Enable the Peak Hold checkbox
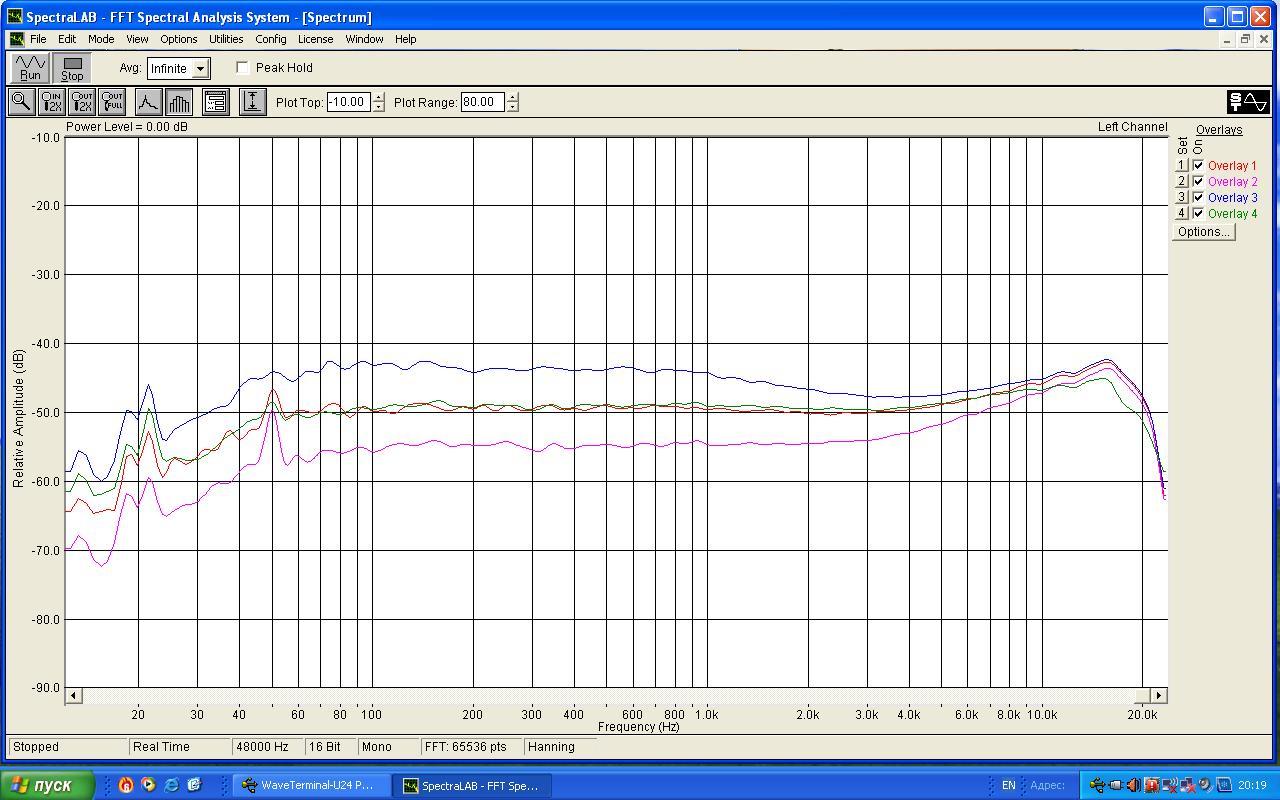Viewport: 1280px width, 800px height. [243, 68]
